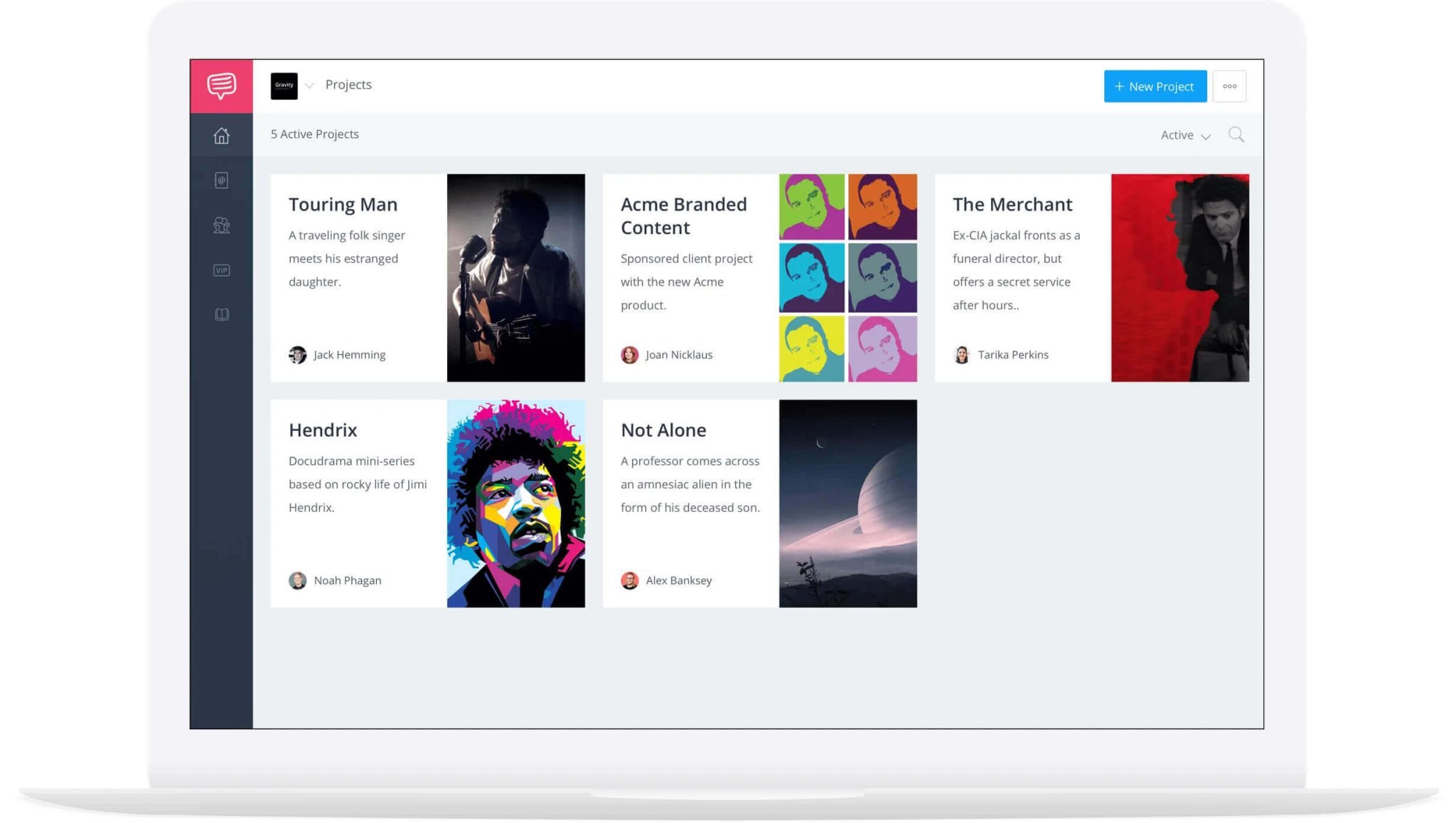Open the three-dot more options button
Image resolution: width=1456 pixels, height=823 pixels.
click(1229, 86)
